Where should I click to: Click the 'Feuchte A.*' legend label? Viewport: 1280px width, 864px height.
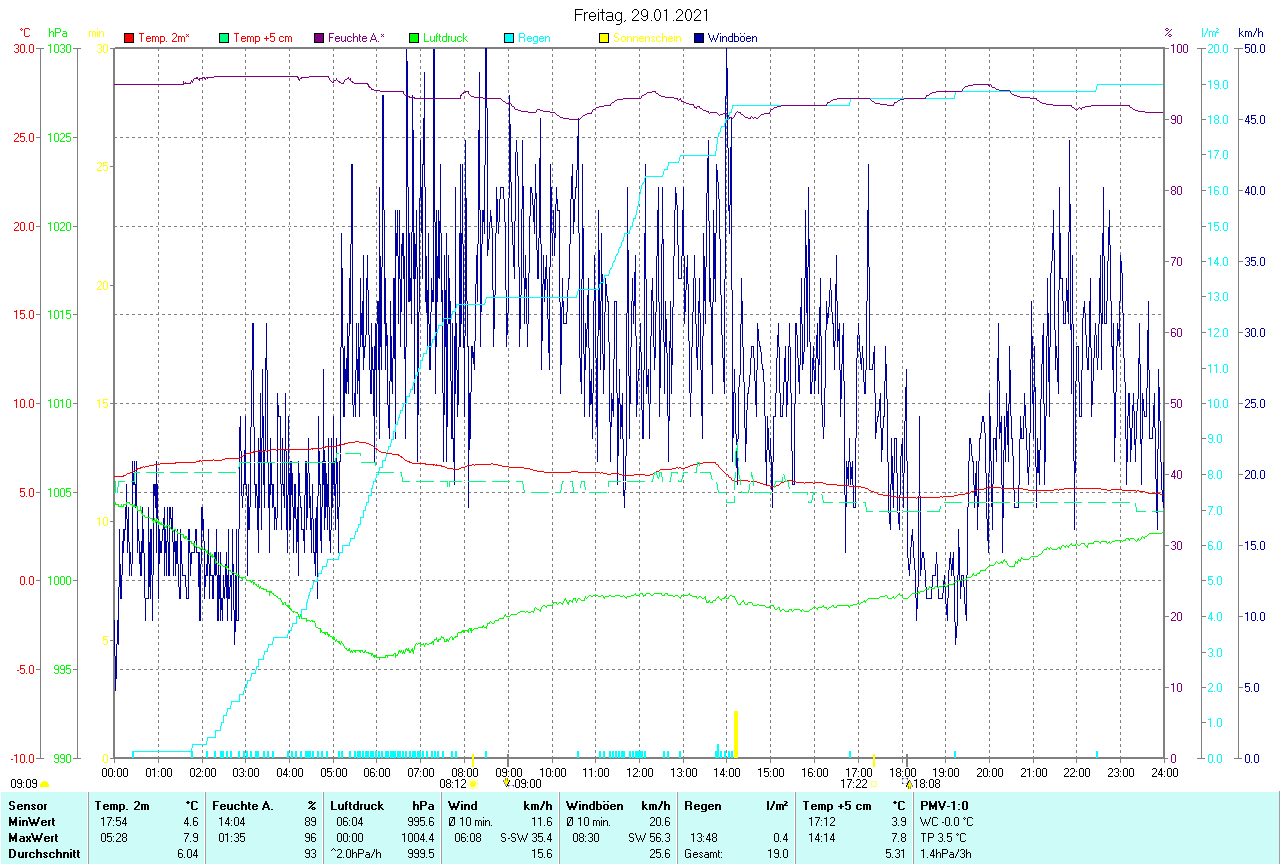(357, 38)
